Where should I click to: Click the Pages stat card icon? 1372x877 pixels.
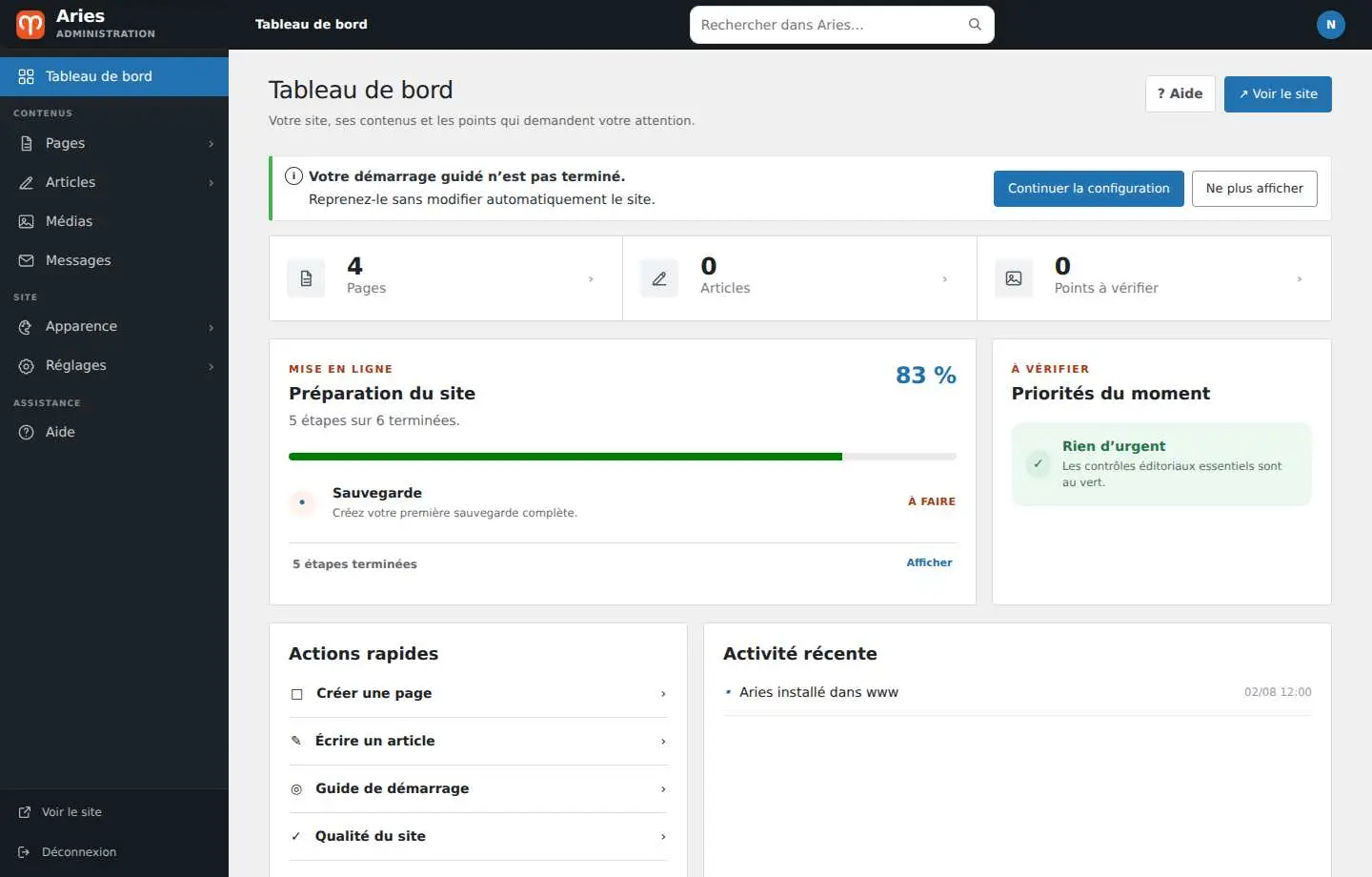(306, 278)
